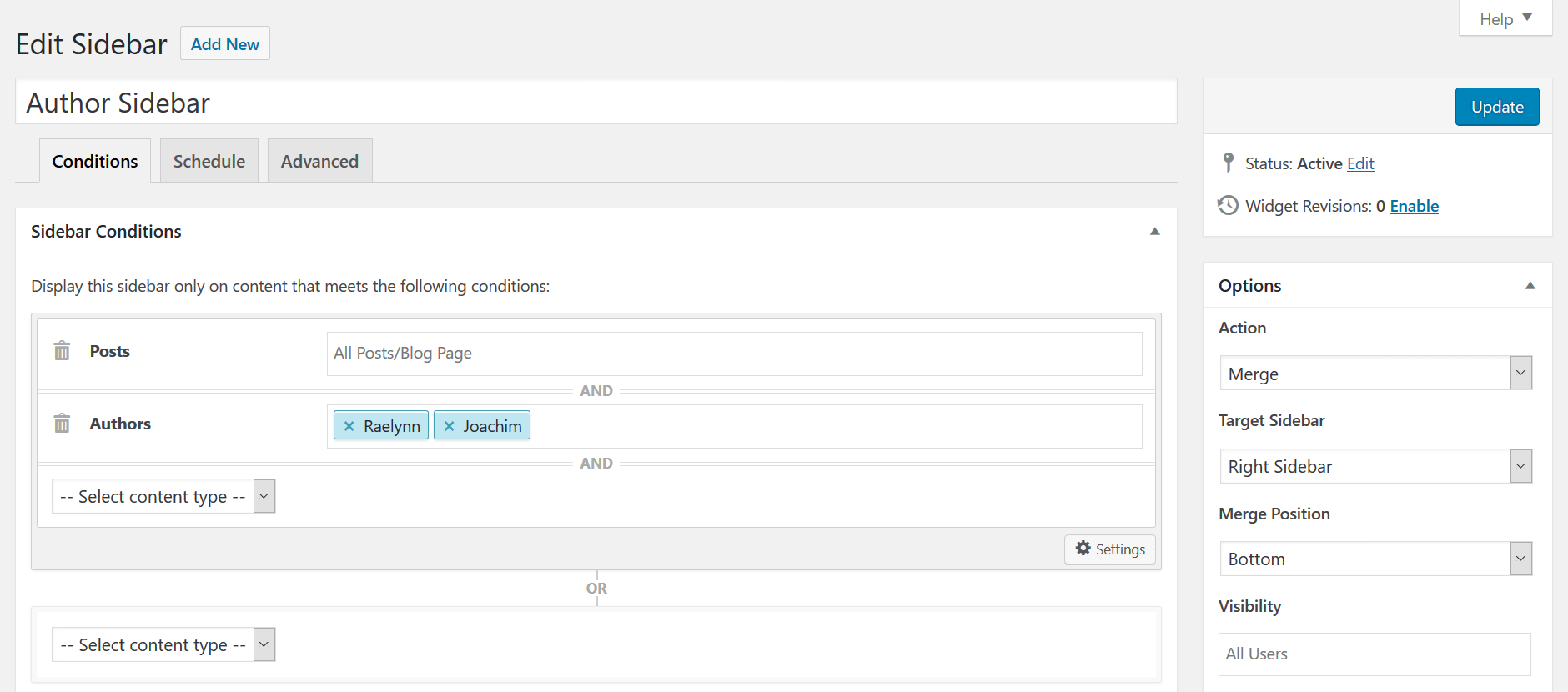Click the Status pin icon
1568x692 pixels.
pyautogui.click(x=1228, y=163)
